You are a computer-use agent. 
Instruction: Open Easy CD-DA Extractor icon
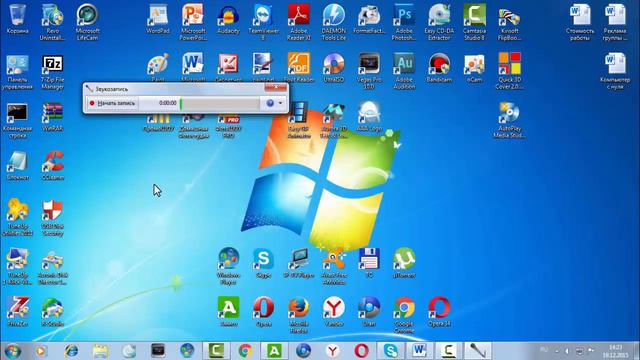pos(439,22)
